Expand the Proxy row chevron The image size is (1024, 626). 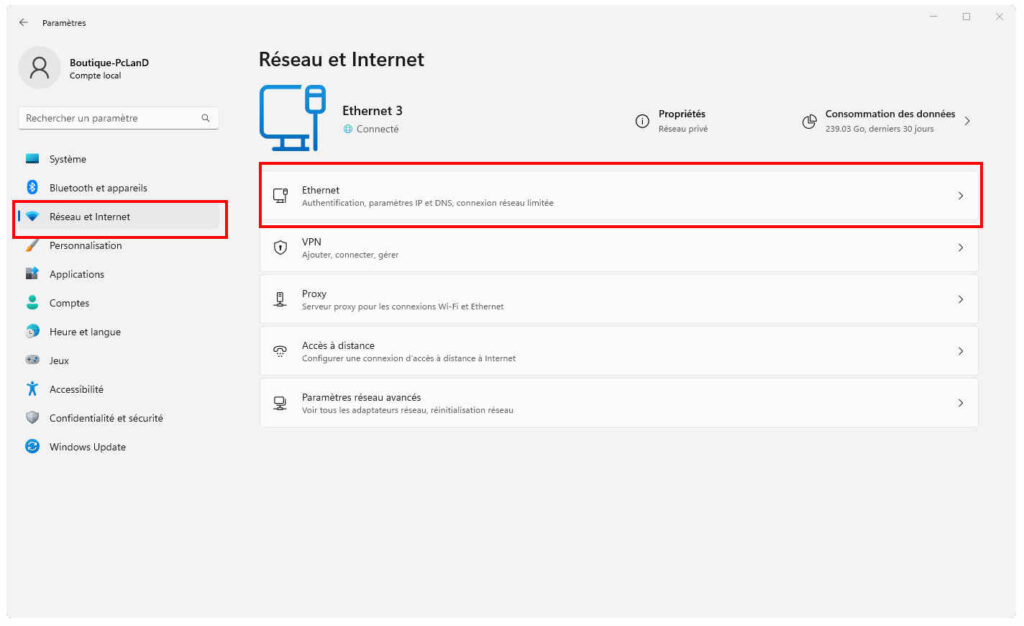tap(960, 299)
